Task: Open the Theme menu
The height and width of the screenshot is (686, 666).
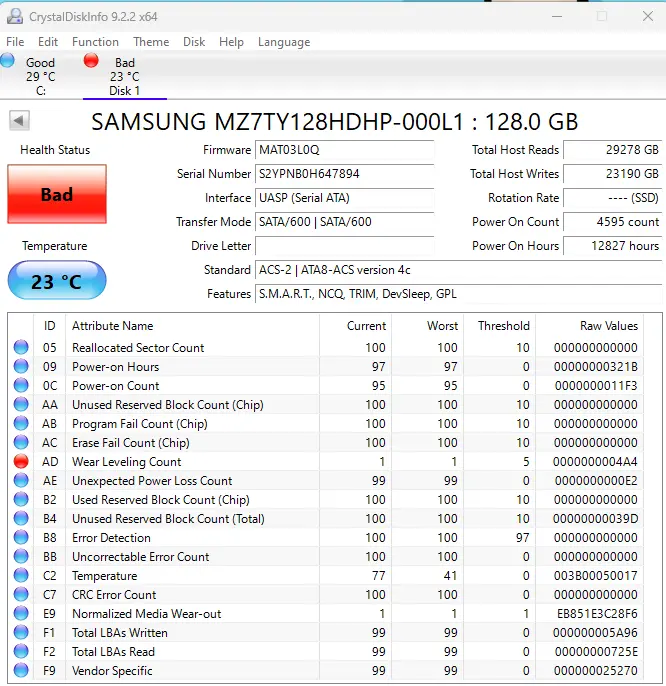Action: (x=151, y=42)
